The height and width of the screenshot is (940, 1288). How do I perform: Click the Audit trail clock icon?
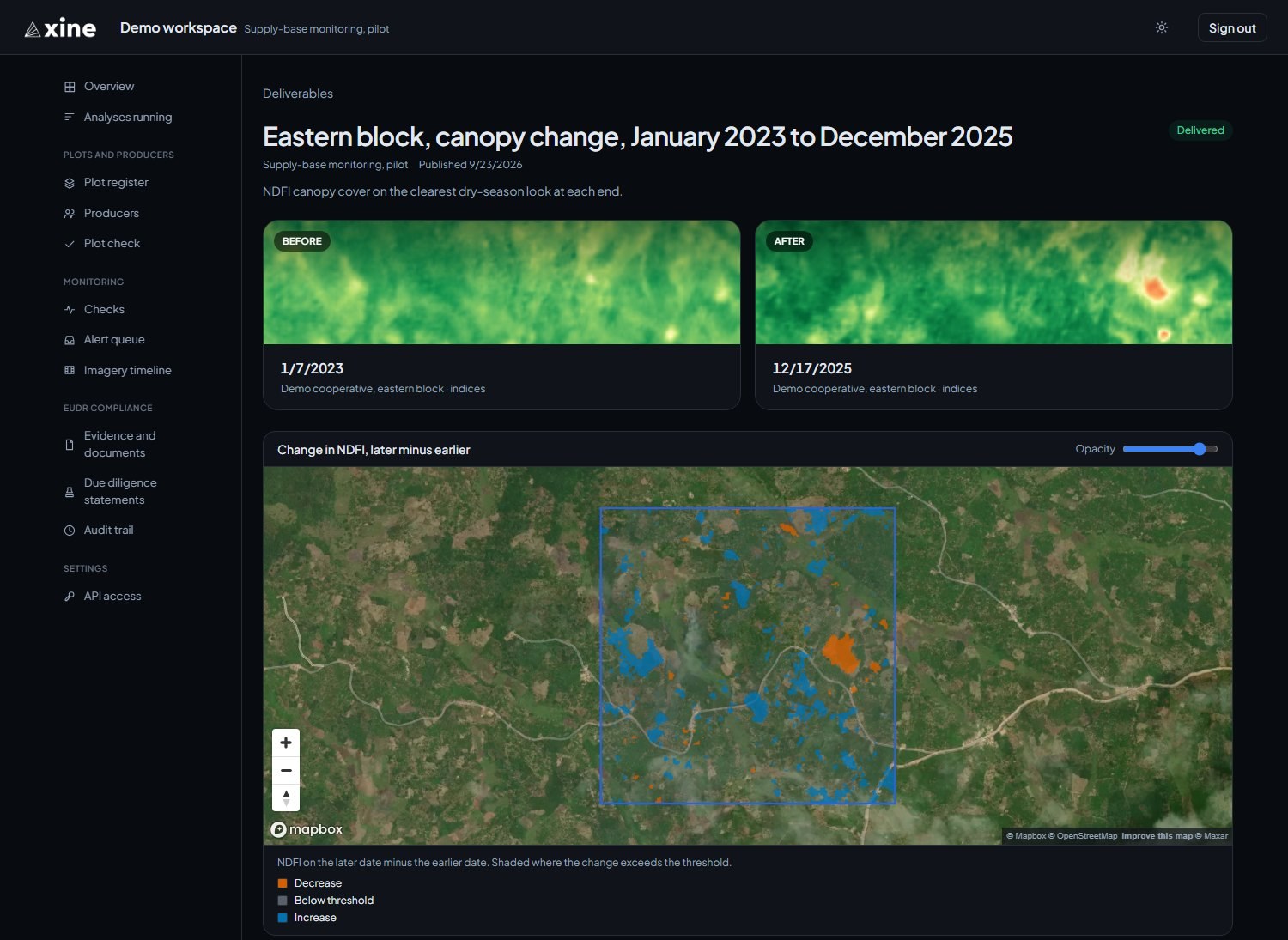pos(70,531)
